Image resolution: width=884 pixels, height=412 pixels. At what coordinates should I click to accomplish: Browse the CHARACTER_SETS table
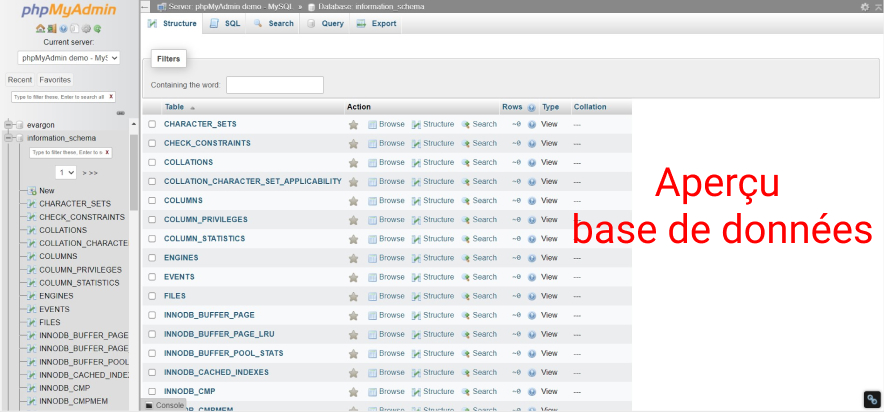pyautogui.click(x=386, y=124)
